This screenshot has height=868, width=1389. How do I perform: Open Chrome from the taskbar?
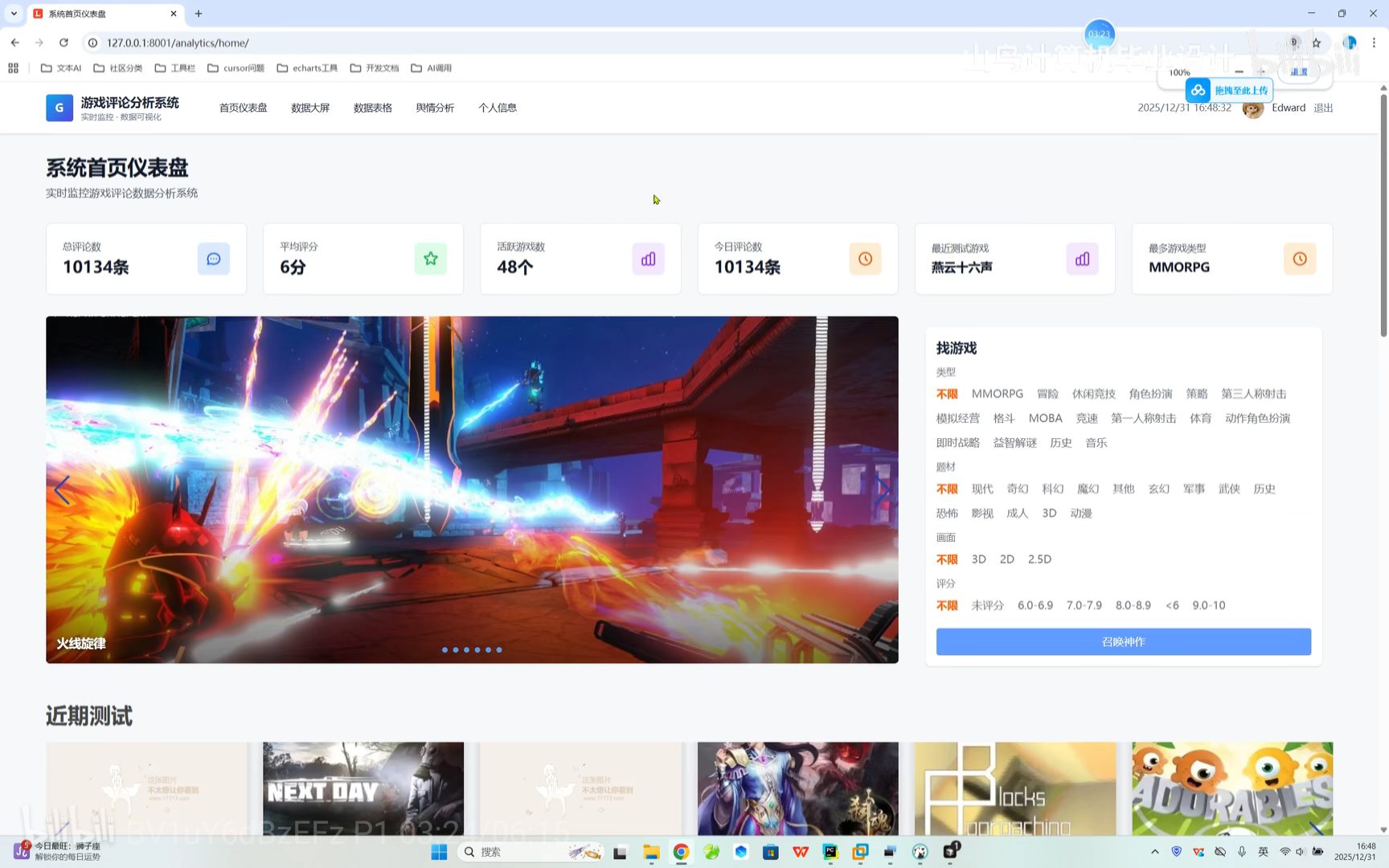[x=681, y=851]
